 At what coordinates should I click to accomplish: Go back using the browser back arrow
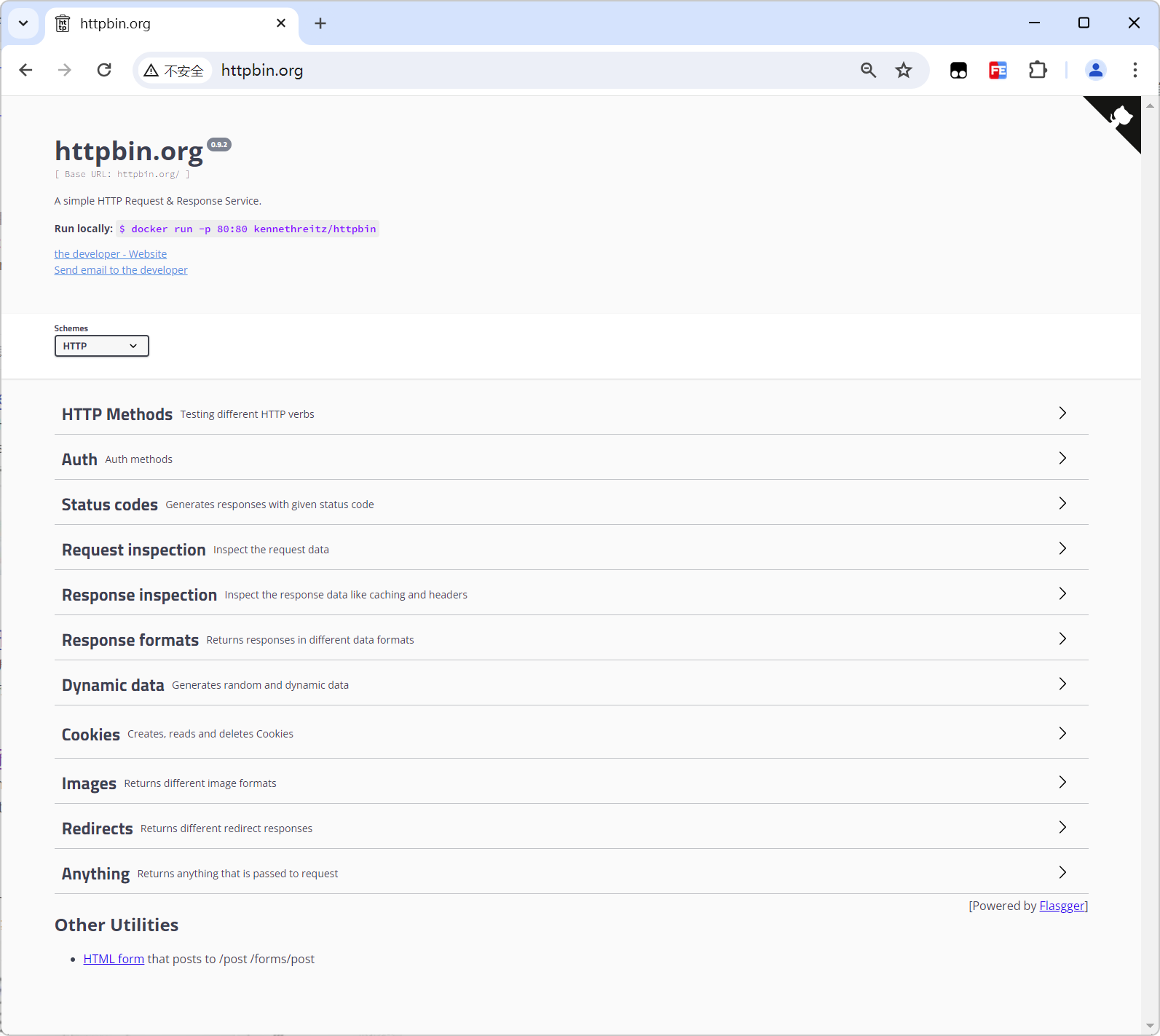pos(25,70)
